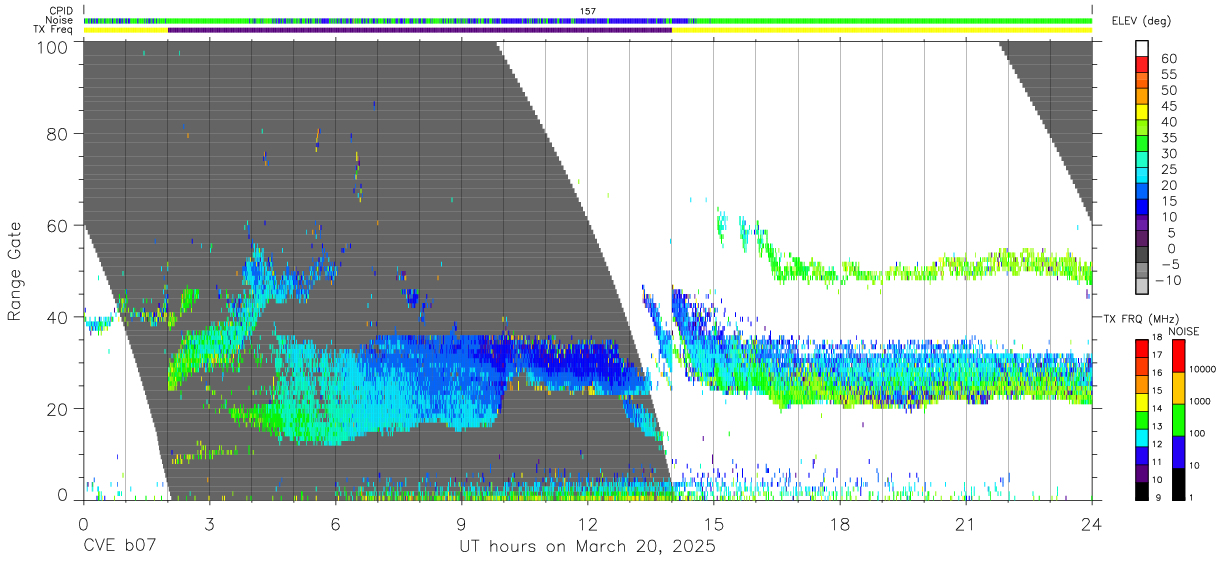Screen dimensions: 1228x567
Task: Click the '60' label on ELEV color bar
Action: pos(1167,59)
